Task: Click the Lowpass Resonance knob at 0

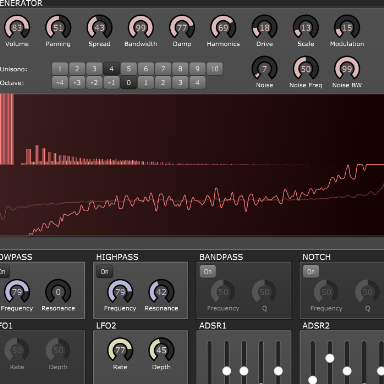Action: [x=58, y=292]
